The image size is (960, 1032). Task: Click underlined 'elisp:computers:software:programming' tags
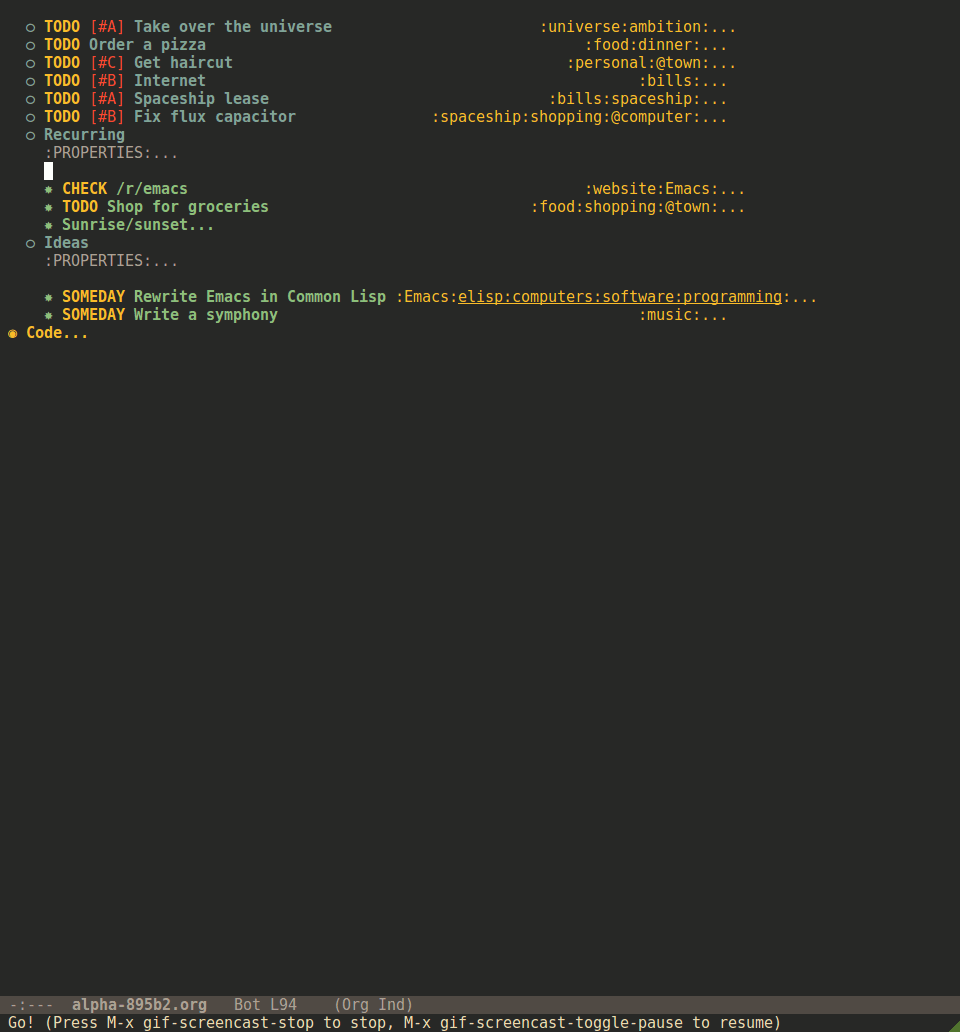click(x=620, y=297)
